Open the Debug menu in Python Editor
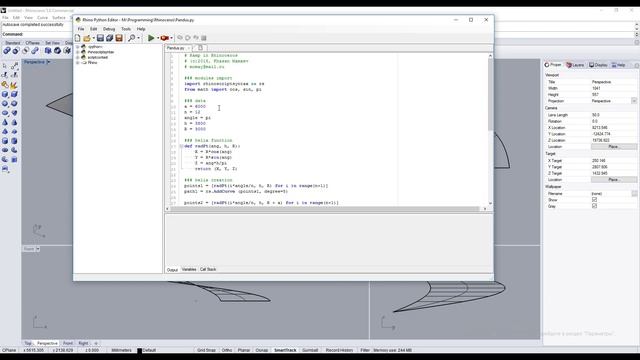Viewport: 640px width, 360px height. pos(109,29)
